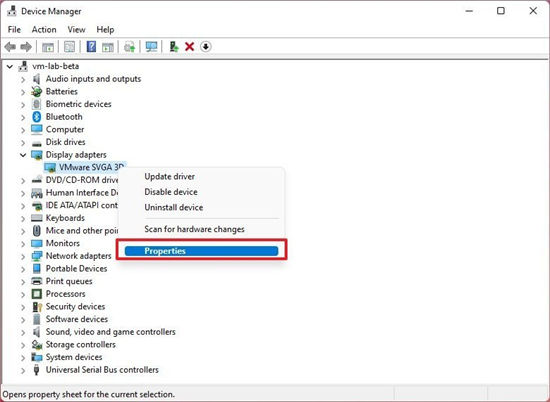The height and width of the screenshot is (402, 550).
Task: Expand Universal Serial Bus controllers
Action: 23,370
